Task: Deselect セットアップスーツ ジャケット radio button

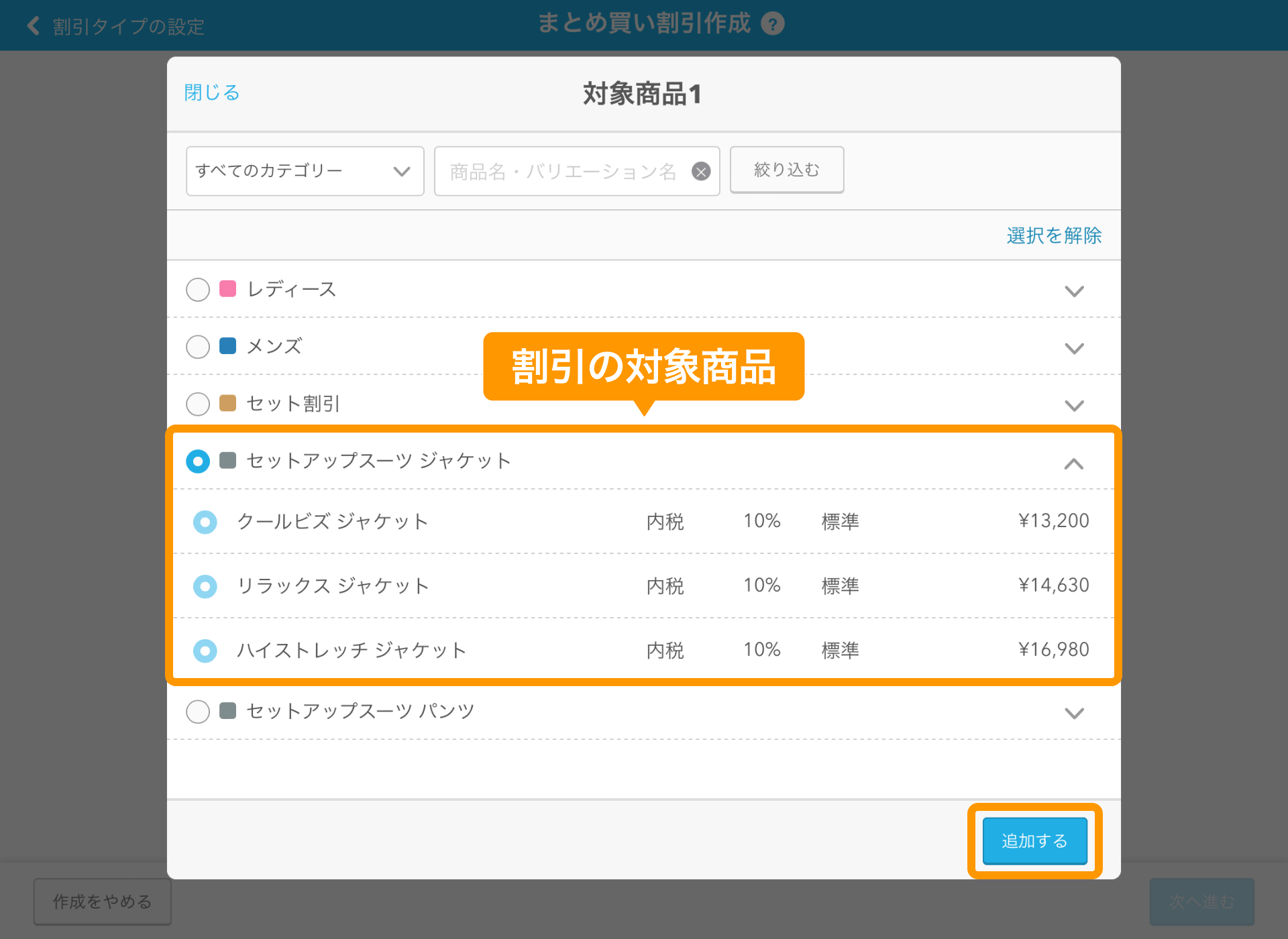Action: click(x=198, y=461)
